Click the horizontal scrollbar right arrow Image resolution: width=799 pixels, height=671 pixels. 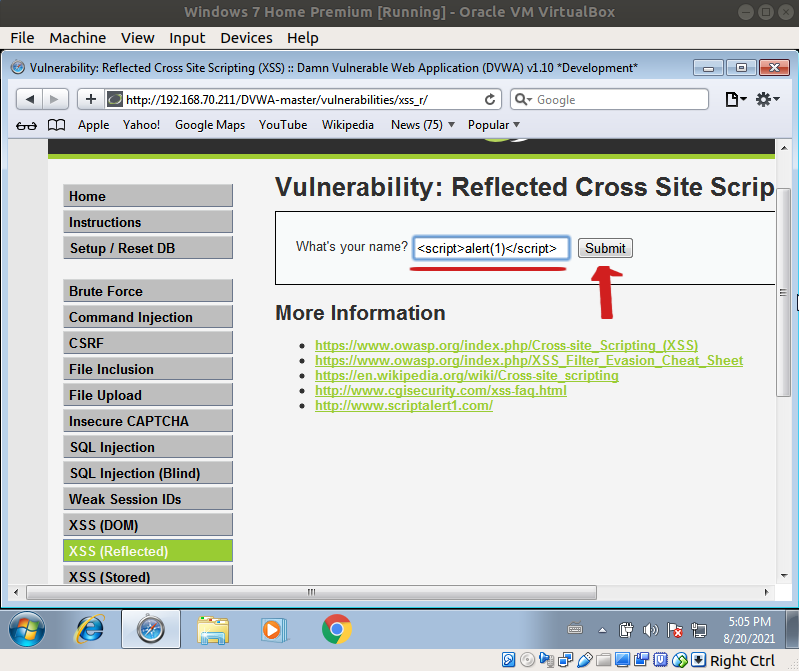pos(766,592)
